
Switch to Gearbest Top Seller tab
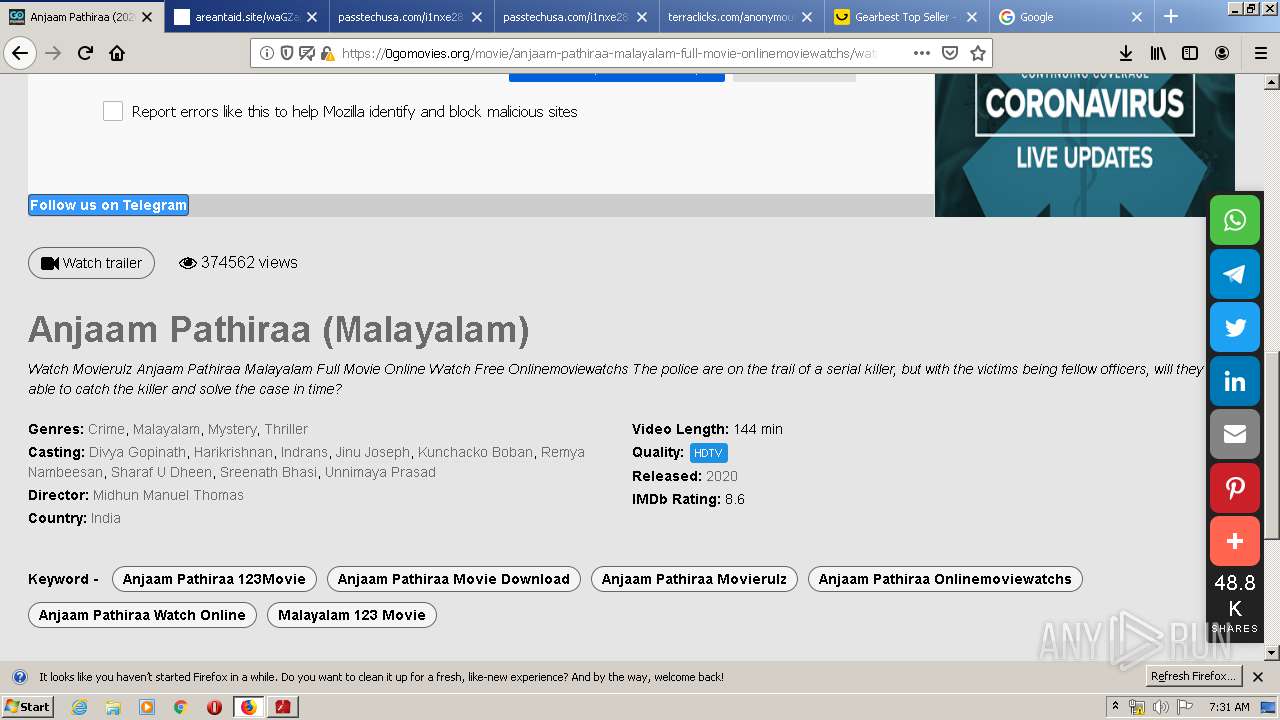[x=905, y=17]
